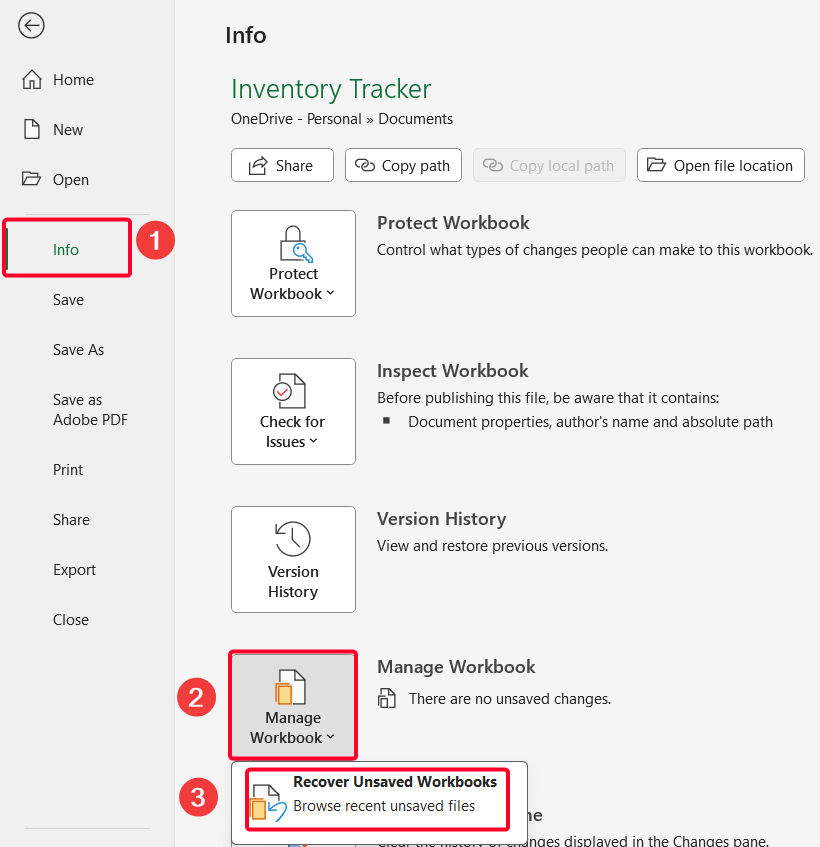
Task: Click the Documents breadcrumb under Inventory Tracker
Action: click(415, 118)
